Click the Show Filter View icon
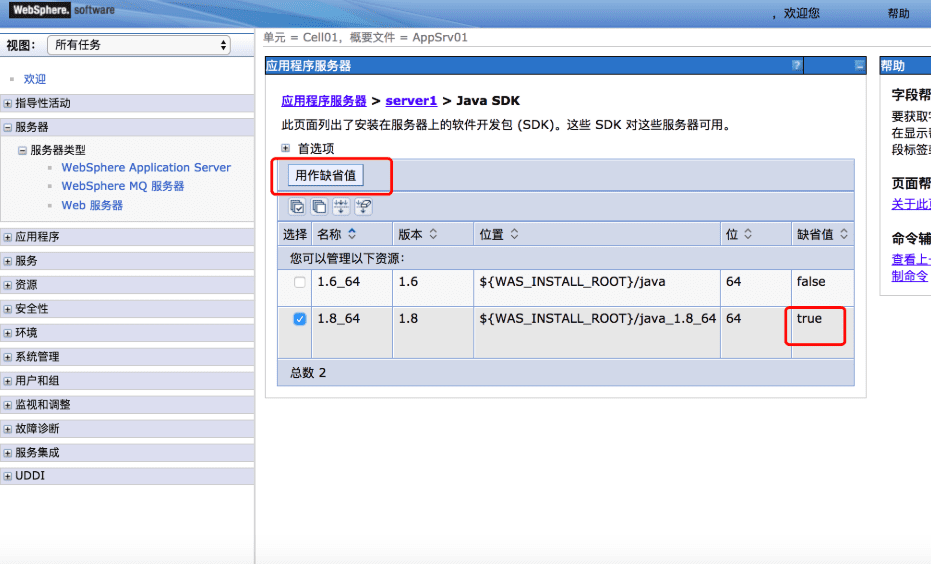 pyautogui.click(x=341, y=206)
